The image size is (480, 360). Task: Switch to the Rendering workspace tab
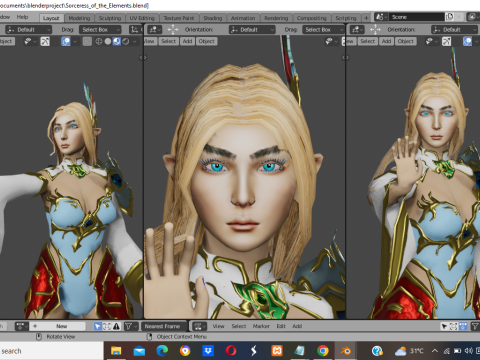[x=276, y=18]
